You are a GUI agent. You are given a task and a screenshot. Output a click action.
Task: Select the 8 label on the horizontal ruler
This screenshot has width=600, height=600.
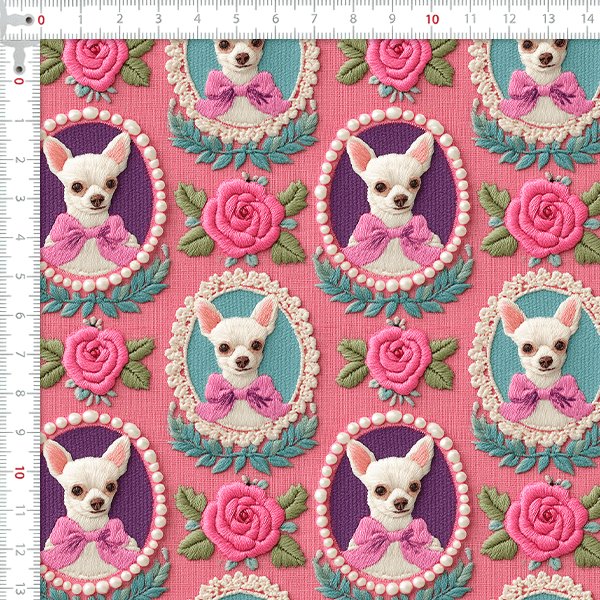(x=353, y=19)
